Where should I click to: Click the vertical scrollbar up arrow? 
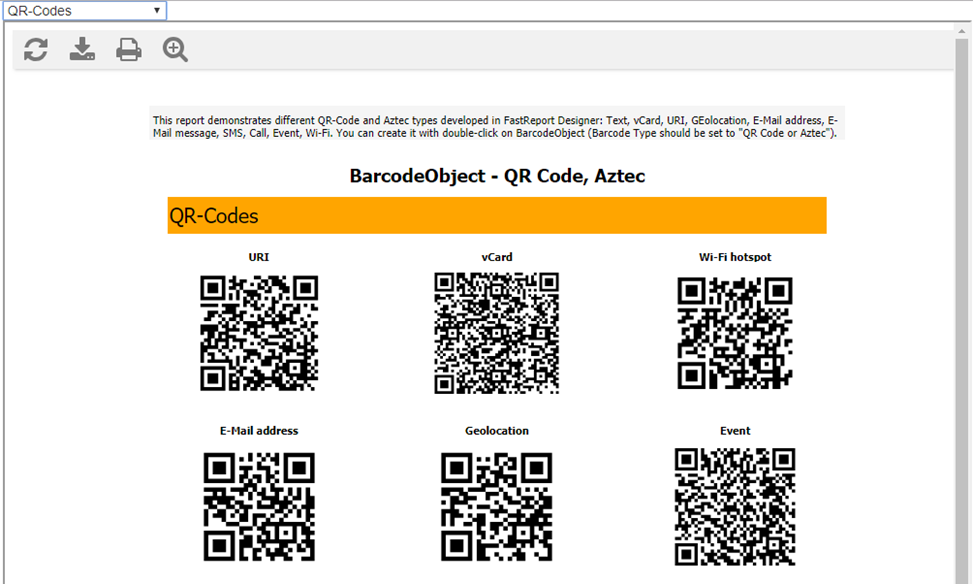[962, 30]
